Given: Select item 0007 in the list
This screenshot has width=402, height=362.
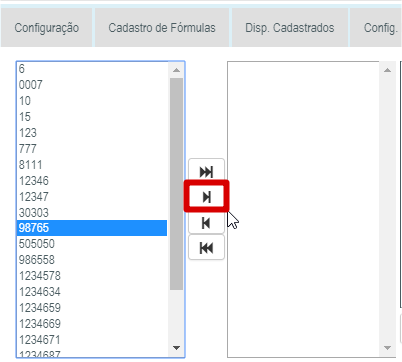Looking at the screenshot, I should pos(92,85).
